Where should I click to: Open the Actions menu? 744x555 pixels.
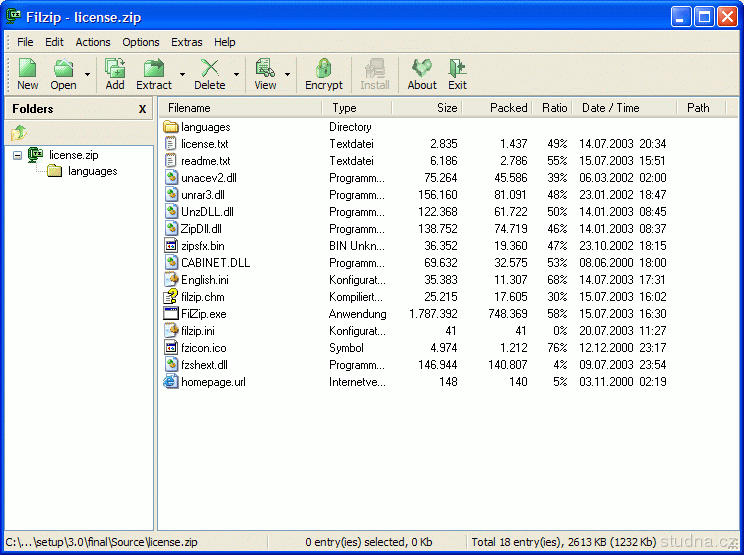click(x=93, y=42)
